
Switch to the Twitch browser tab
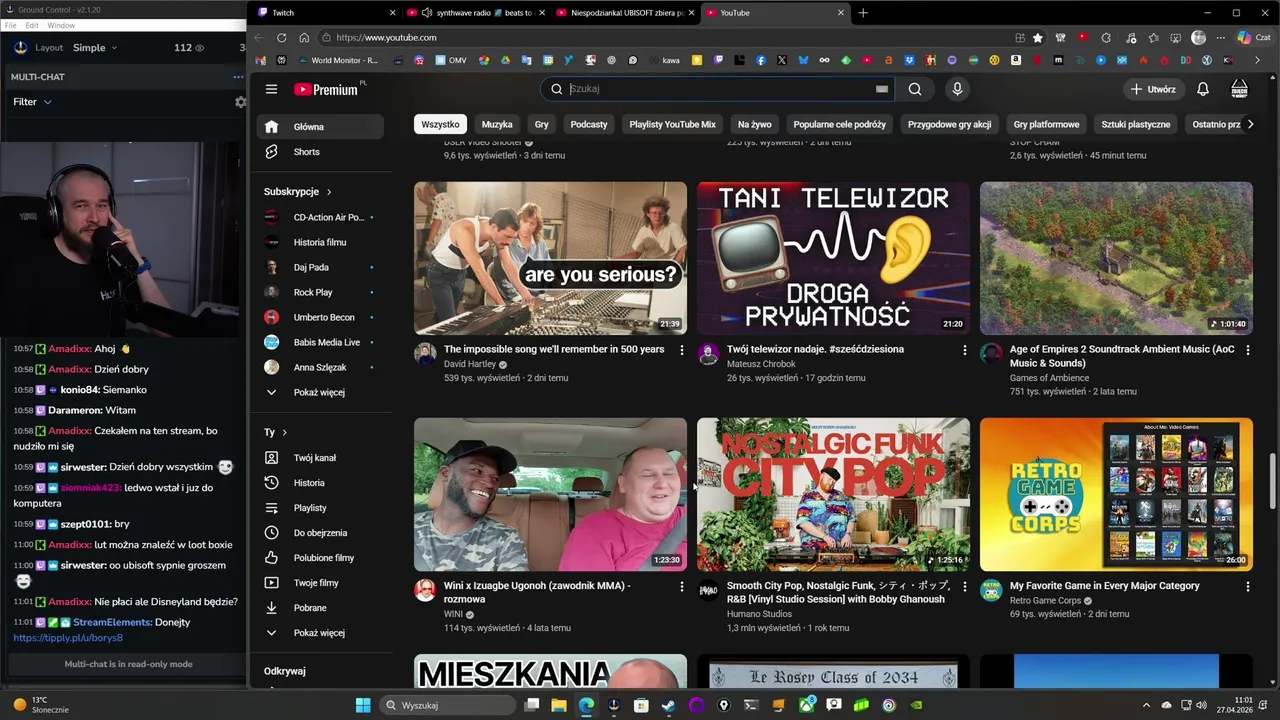pos(325,13)
